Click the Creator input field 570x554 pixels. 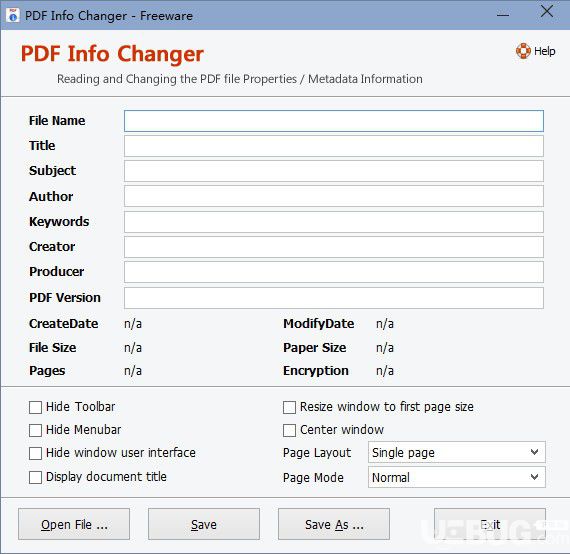coord(334,247)
